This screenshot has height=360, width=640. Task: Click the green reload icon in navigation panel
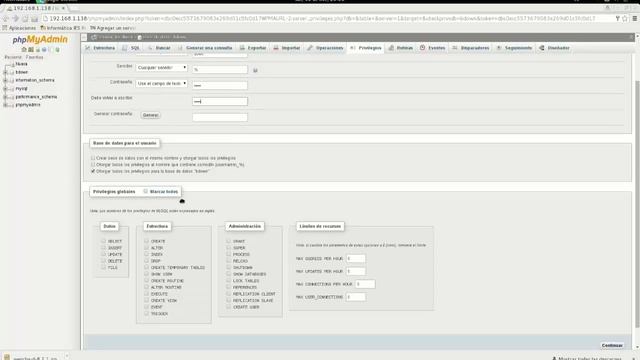[58, 50]
